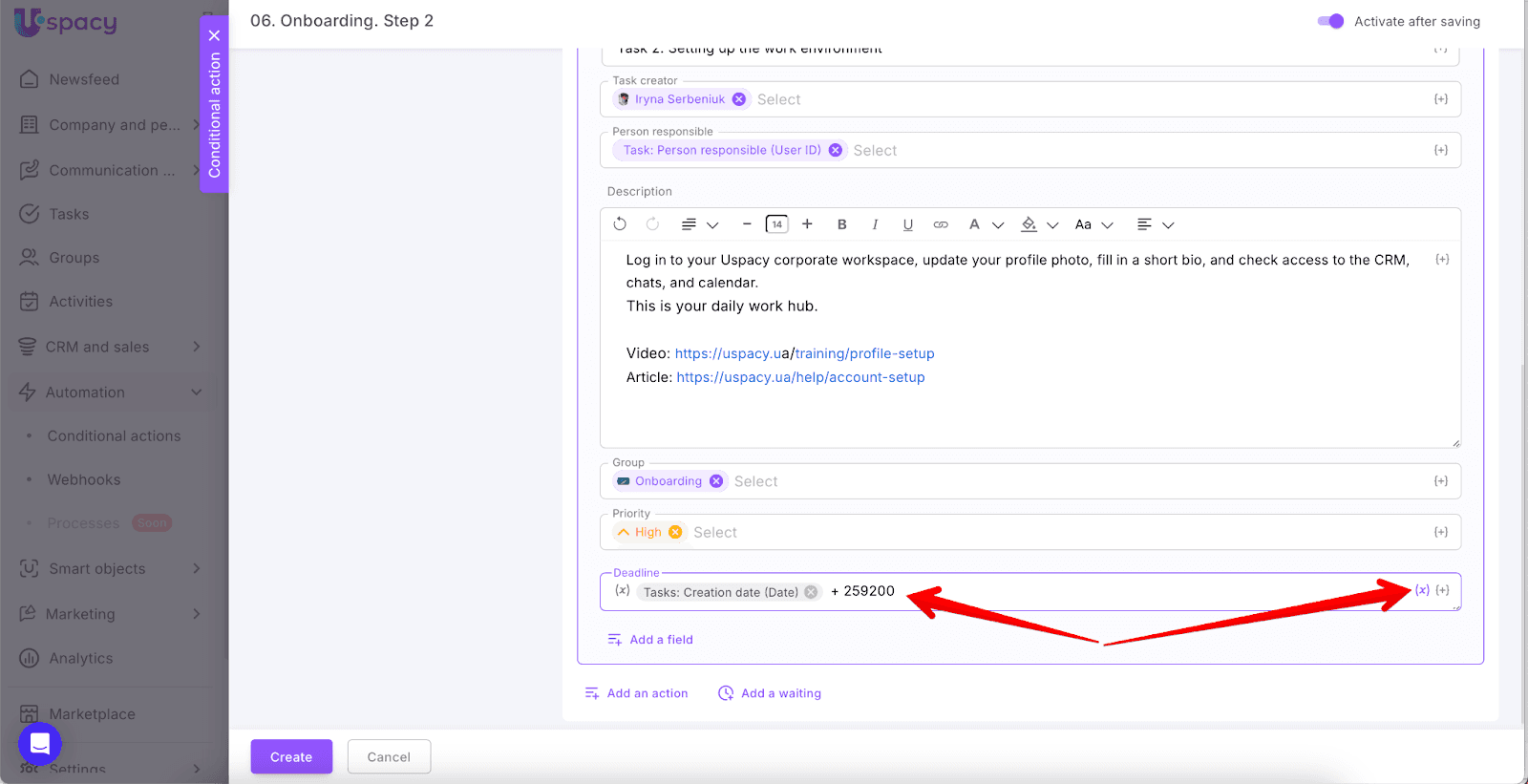Remove the High priority tag

675,532
